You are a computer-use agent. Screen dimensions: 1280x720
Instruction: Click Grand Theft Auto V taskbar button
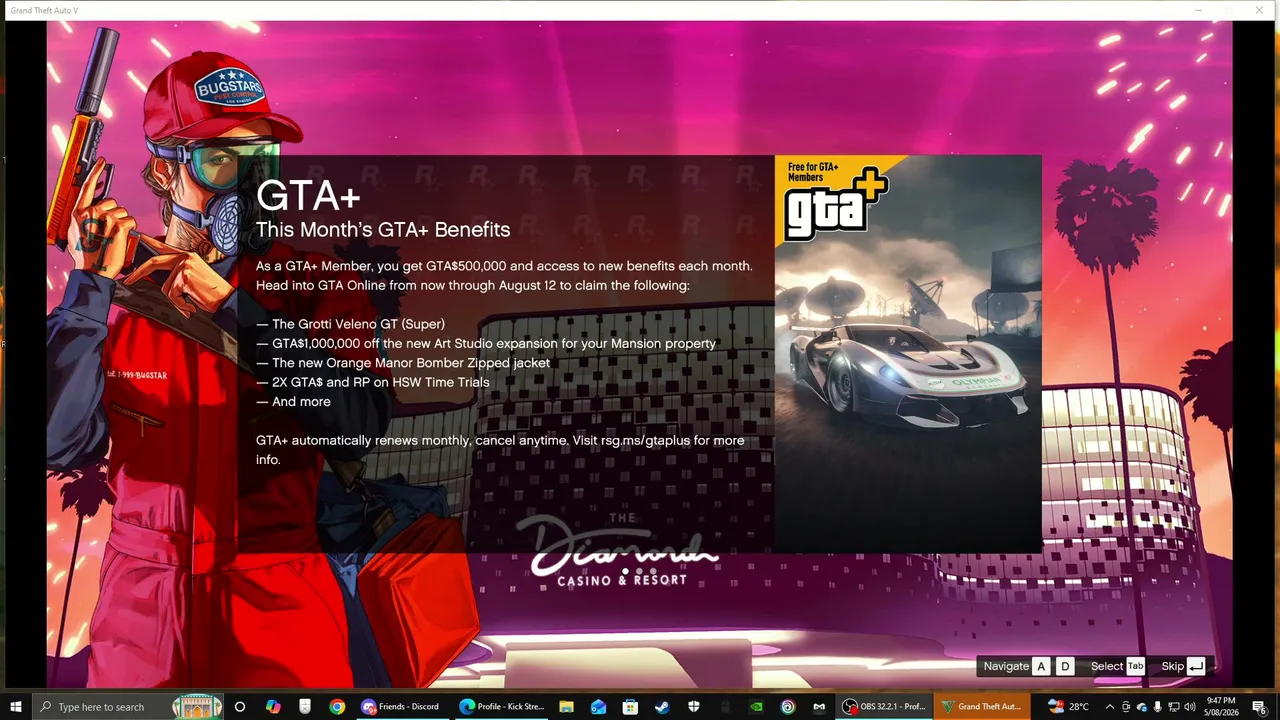coord(982,707)
